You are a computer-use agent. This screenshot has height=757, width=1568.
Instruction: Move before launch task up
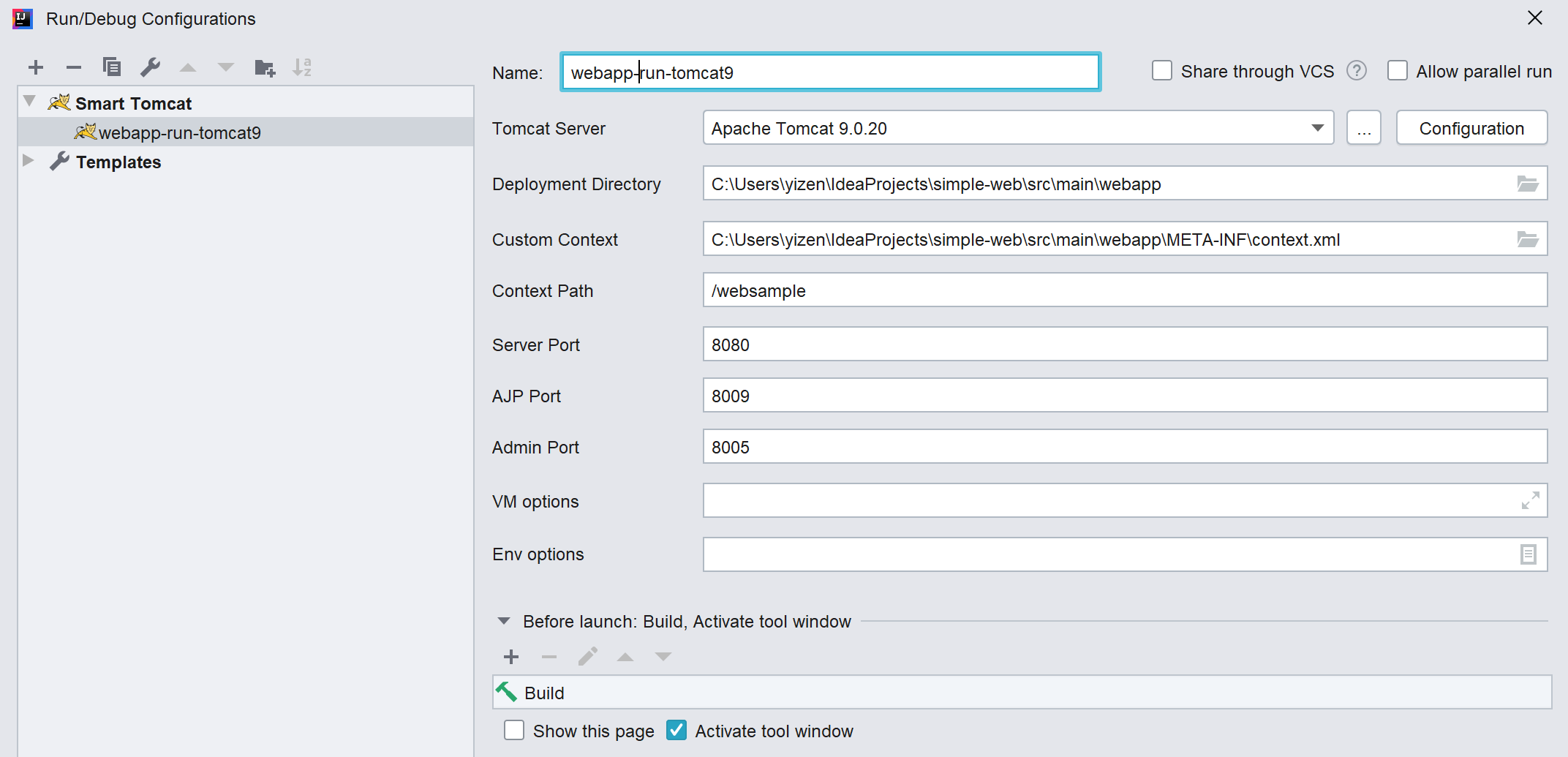click(625, 657)
